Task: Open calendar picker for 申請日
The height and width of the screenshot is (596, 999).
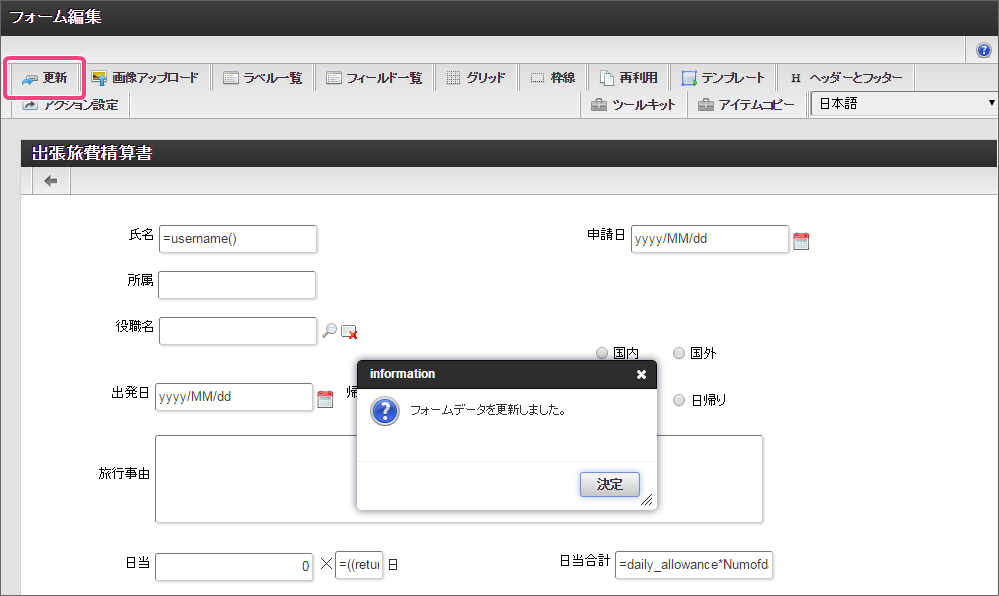Action: pyautogui.click(x=801, y=240)
